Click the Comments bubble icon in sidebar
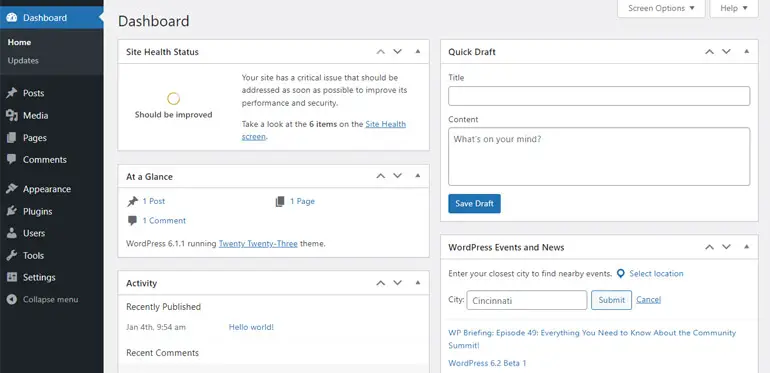Screen dimensions: 770x373 click(x=12, y=160)
